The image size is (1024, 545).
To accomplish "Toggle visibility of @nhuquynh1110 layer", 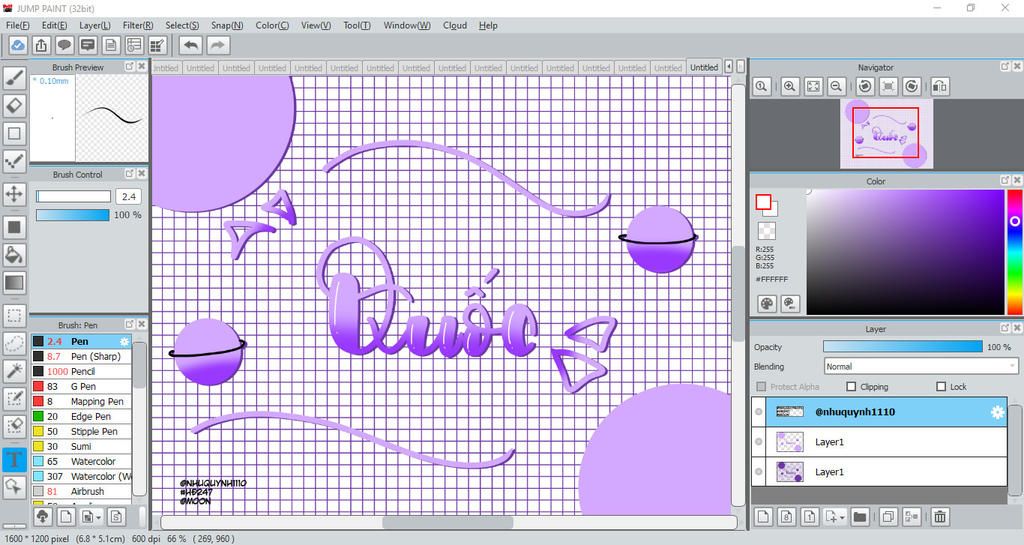I will tap(758, 412).
